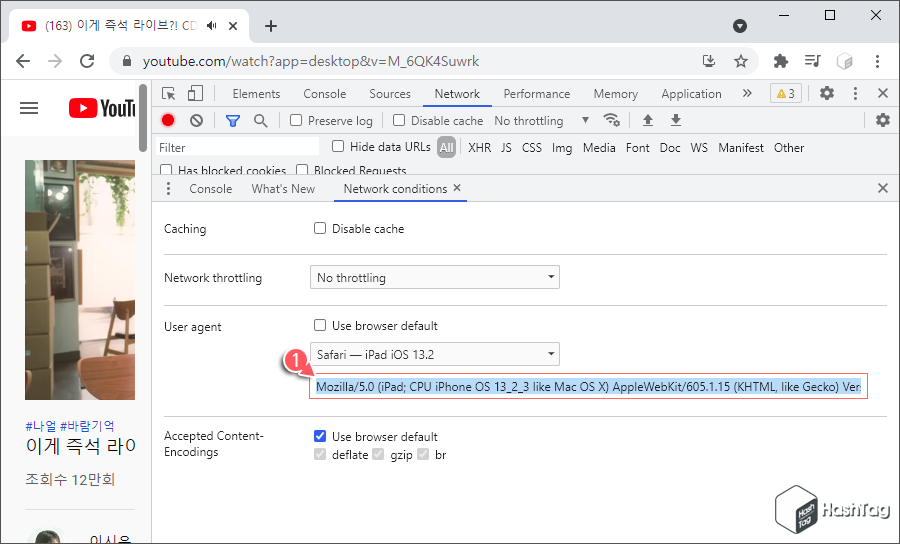Open YouTube hamburger guide menu
The width and height of the screenshot is (900, 544).
point(29,108)
